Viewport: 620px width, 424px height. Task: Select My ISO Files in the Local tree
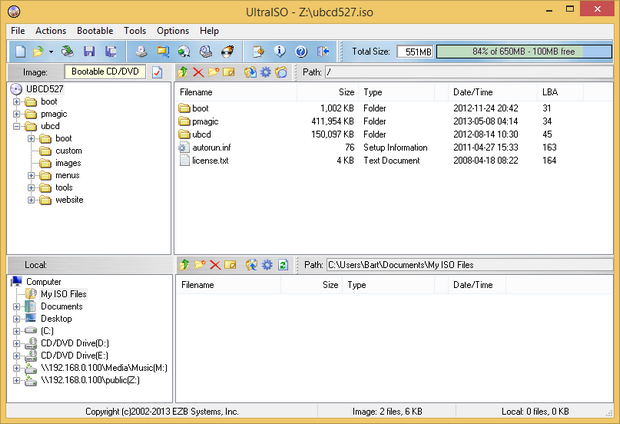tap(63, 294)
